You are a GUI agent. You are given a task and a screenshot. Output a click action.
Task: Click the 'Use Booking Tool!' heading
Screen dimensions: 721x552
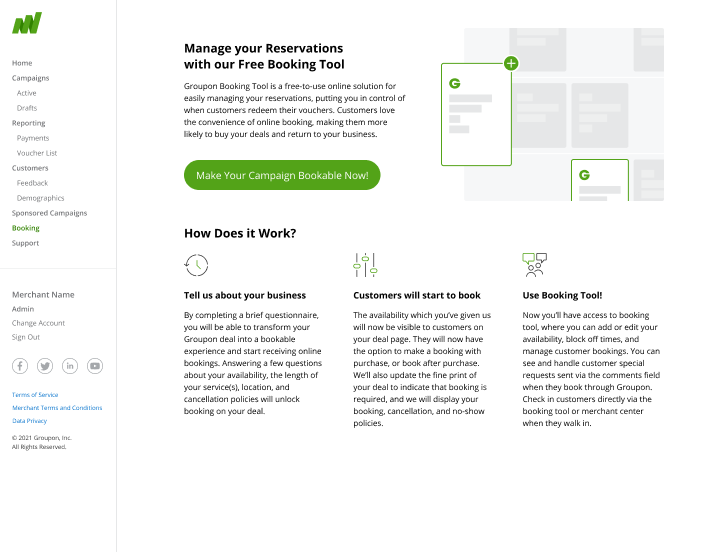pos(562,295)
